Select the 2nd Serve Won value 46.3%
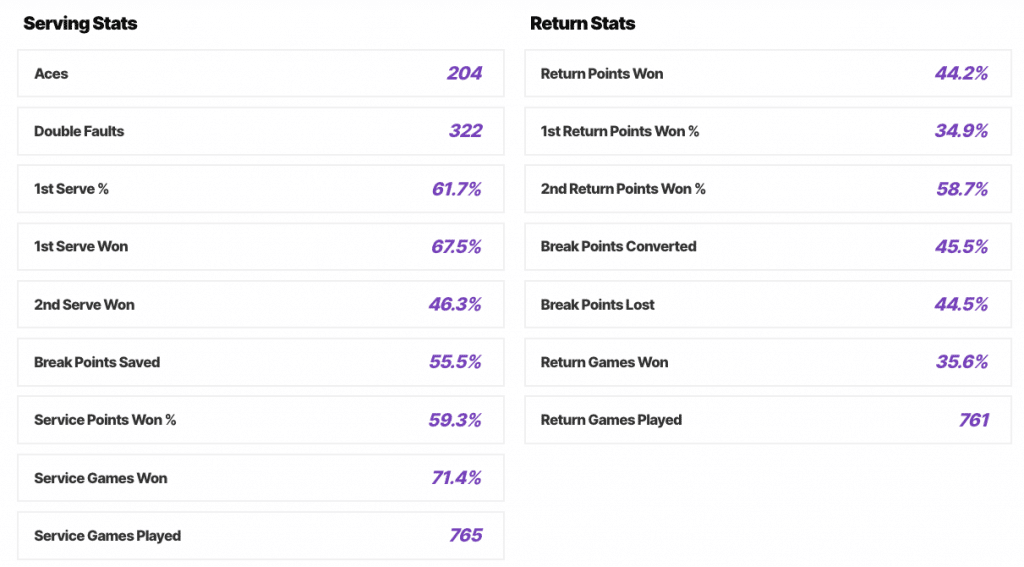Image resolution: width=1024 pixels, height=567 pixels. 455,304
